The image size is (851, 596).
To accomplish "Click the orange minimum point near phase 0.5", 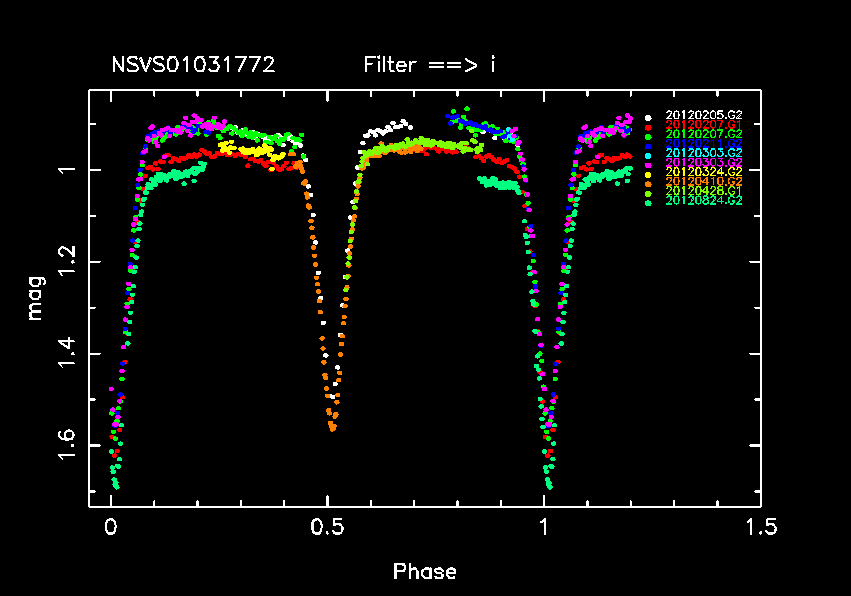I will (x=332, y=428).
